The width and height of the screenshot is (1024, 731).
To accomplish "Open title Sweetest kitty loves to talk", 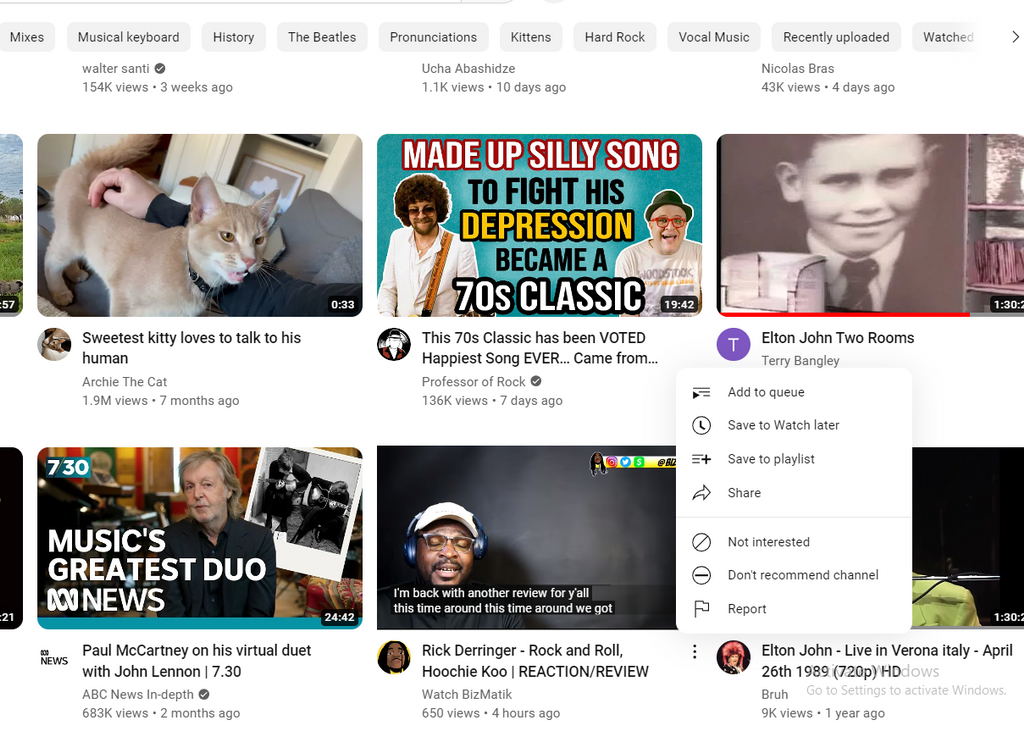I will (x=191, y=348).
